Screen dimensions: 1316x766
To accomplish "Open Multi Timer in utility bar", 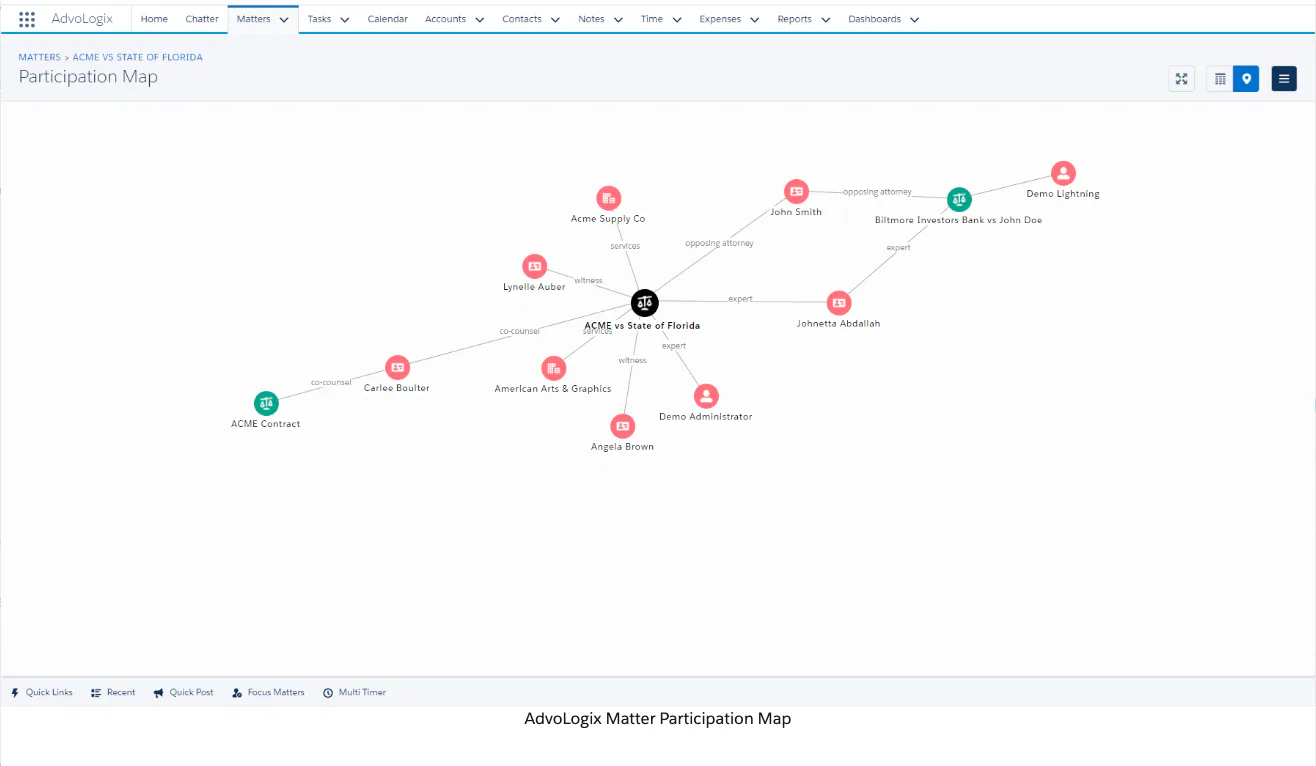I will 354,692.
